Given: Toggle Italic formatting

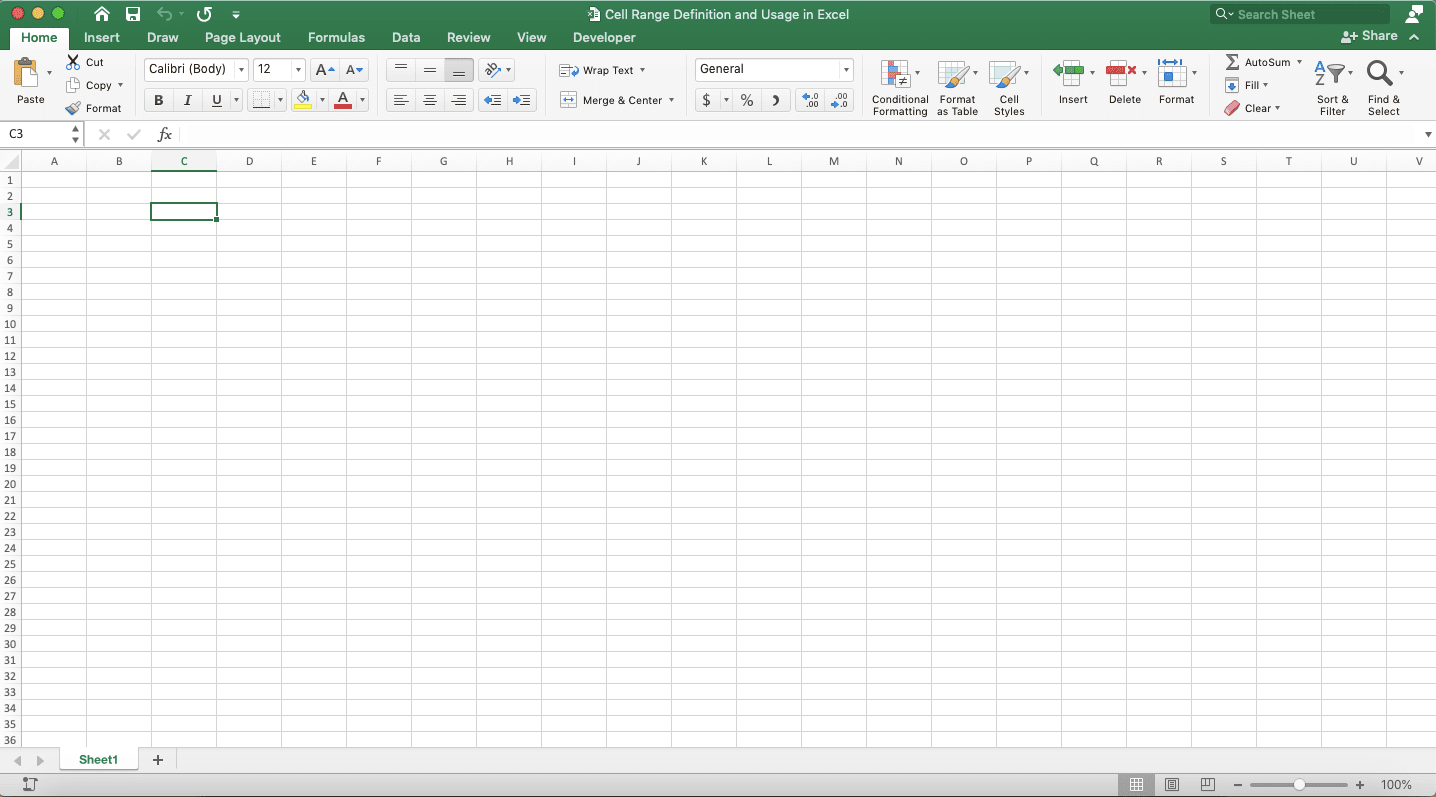Looking at the screenshot, I should (x=187, y=100).
